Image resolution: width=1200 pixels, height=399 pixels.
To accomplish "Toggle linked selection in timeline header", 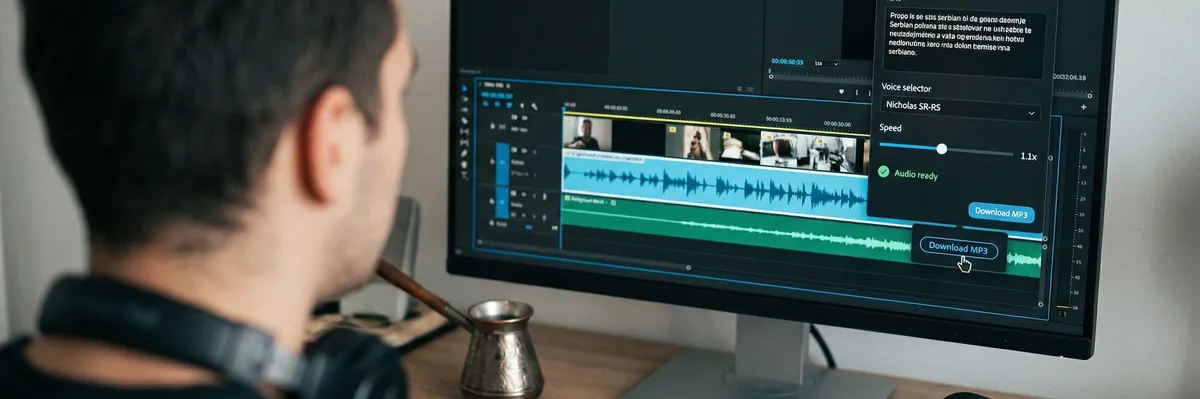I will (508, 104).
